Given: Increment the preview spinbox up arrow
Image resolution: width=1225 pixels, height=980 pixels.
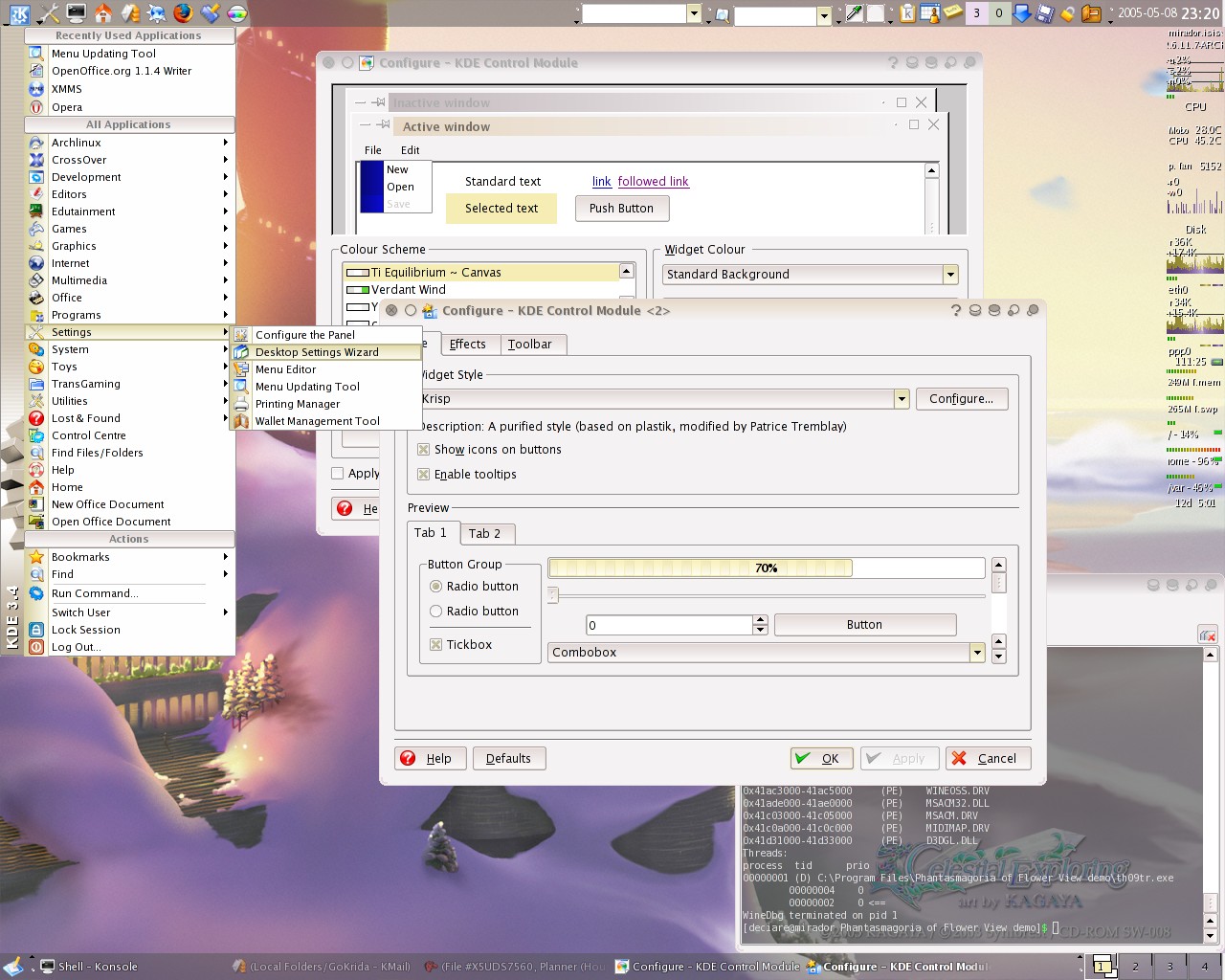Looking at the screenshot, I should [x=761, y=620].
